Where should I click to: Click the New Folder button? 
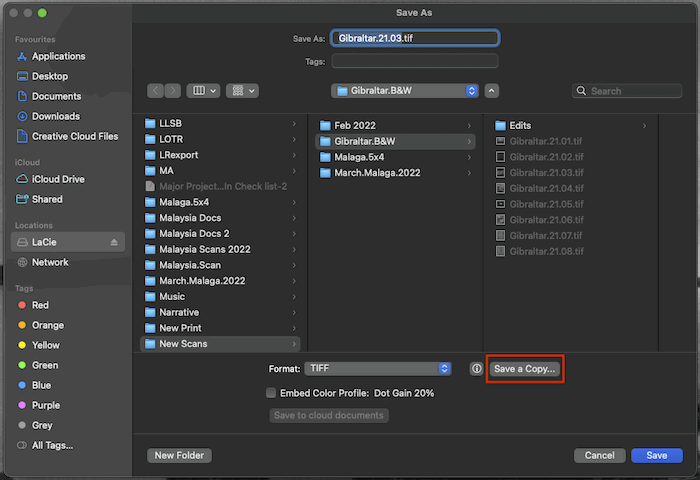(179, 455)
